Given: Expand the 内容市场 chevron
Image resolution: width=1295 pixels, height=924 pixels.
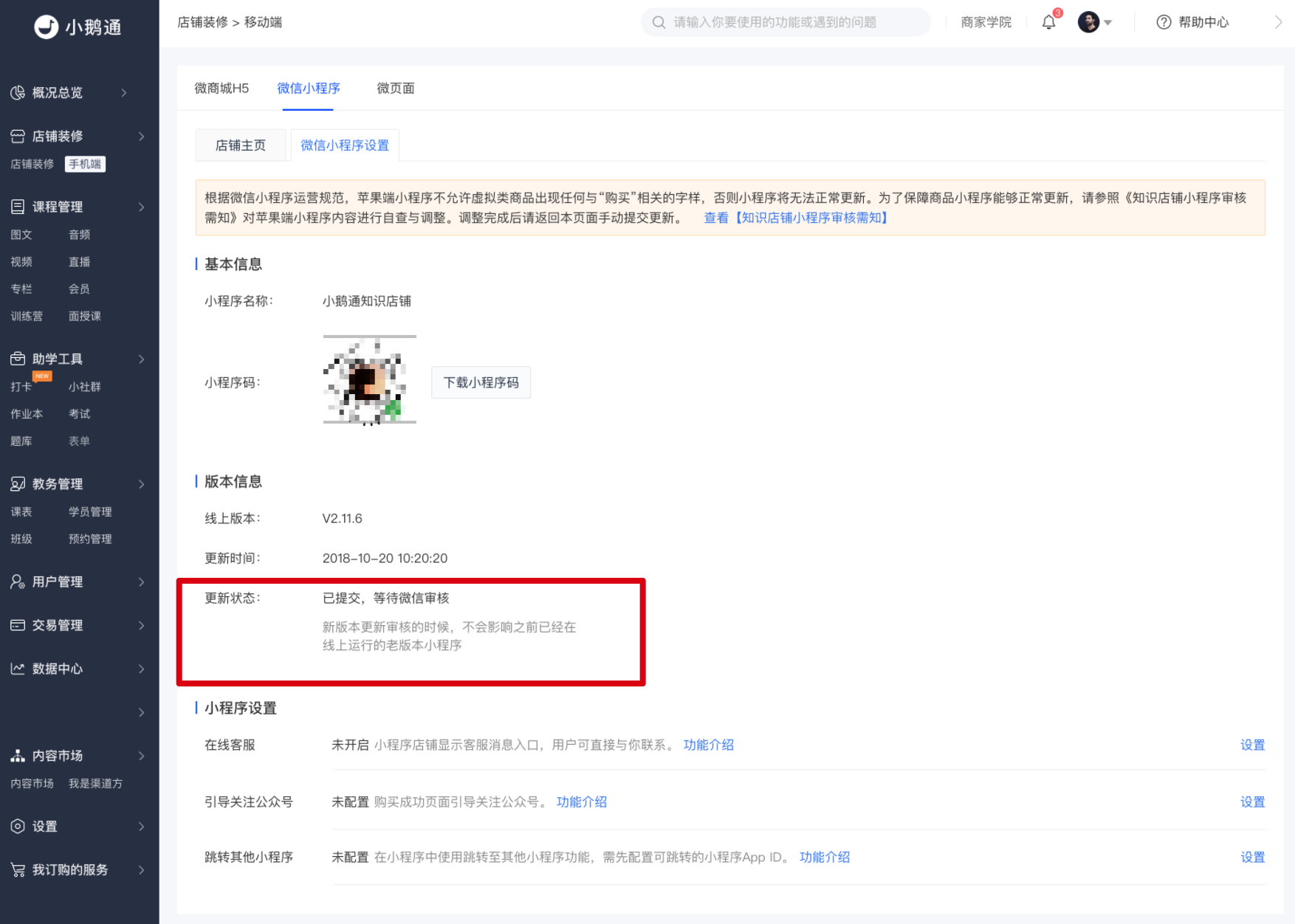Looking at the screenshot, I should click(x=141, y=756).
